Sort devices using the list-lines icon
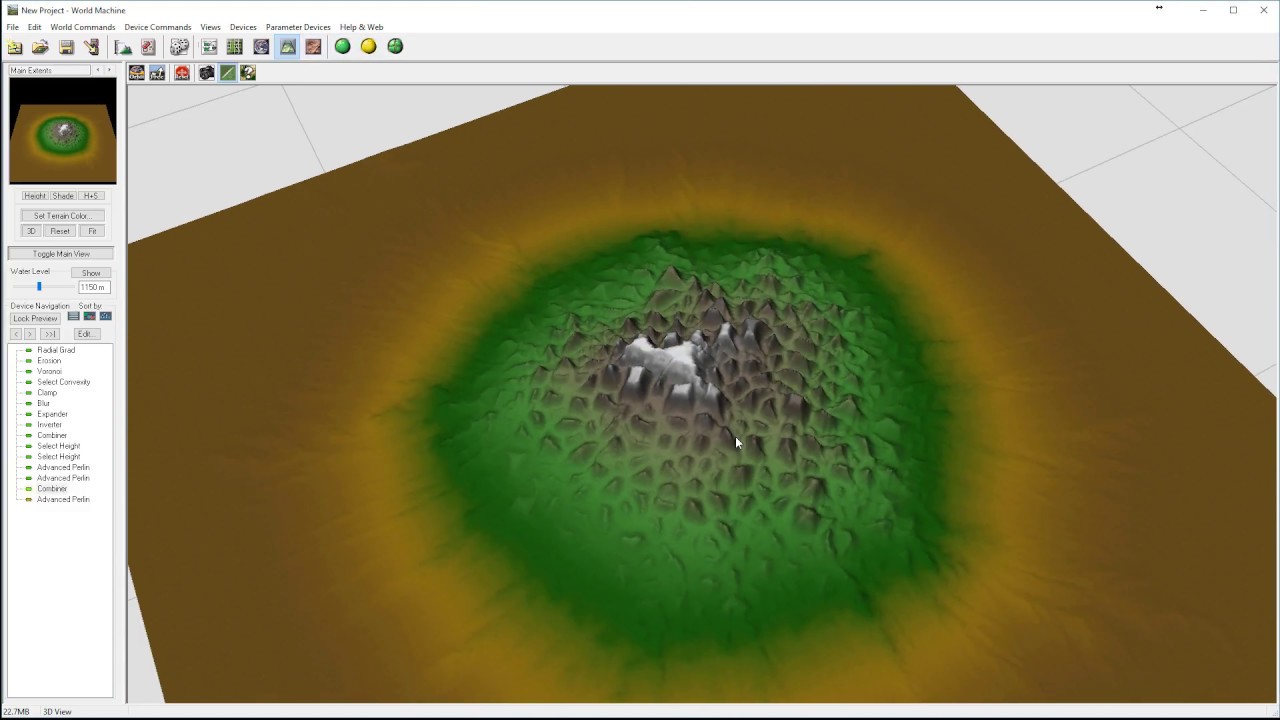Image resolution: width=1280 pixels, height=720 pixels. pyautogui.click(x=73, y=317)
